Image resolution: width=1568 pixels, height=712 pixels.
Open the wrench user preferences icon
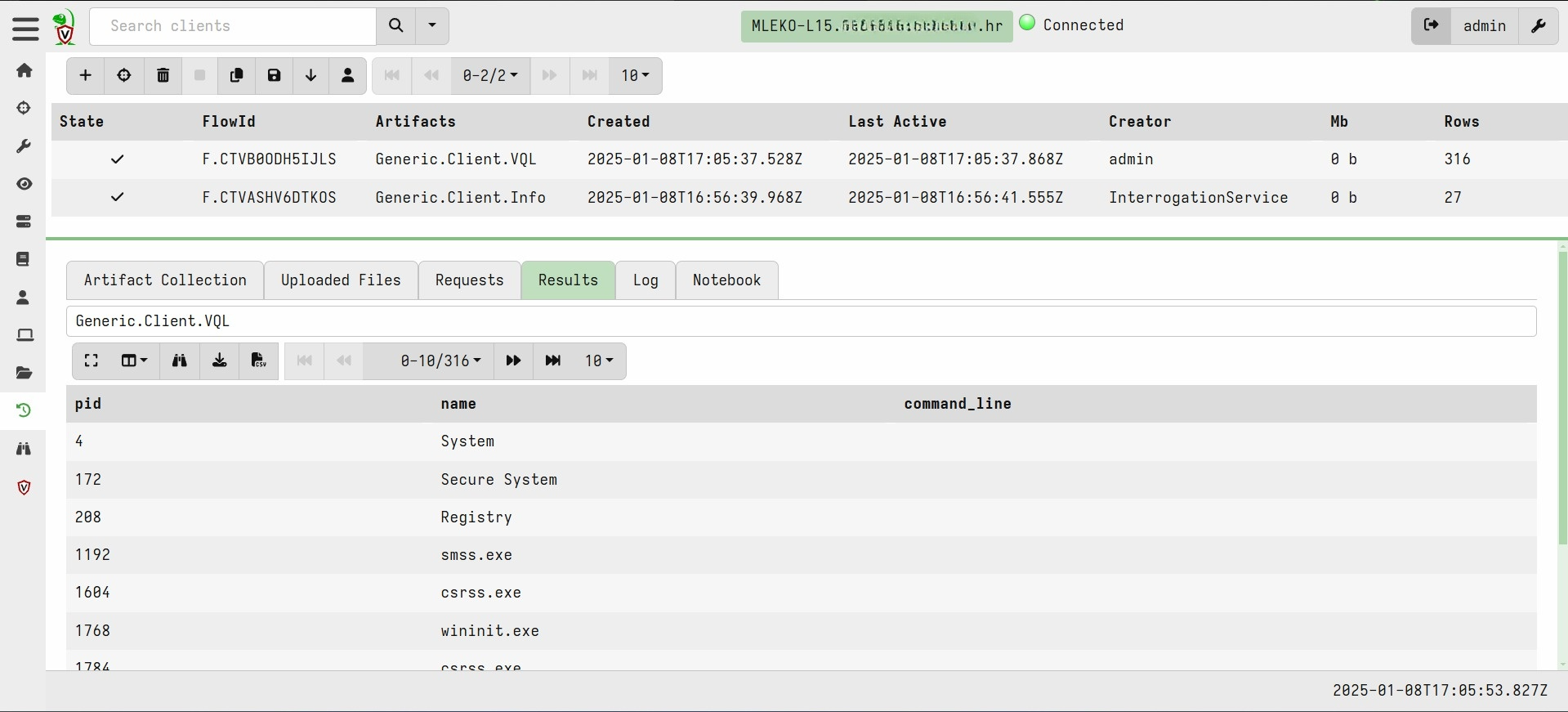pyautogui.click(x=1538, y=26)
